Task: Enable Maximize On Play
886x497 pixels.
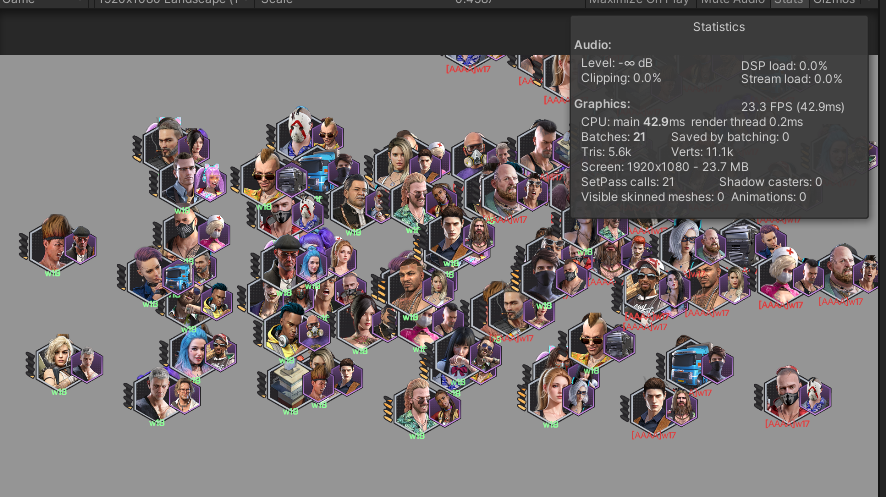Action: 639,3
